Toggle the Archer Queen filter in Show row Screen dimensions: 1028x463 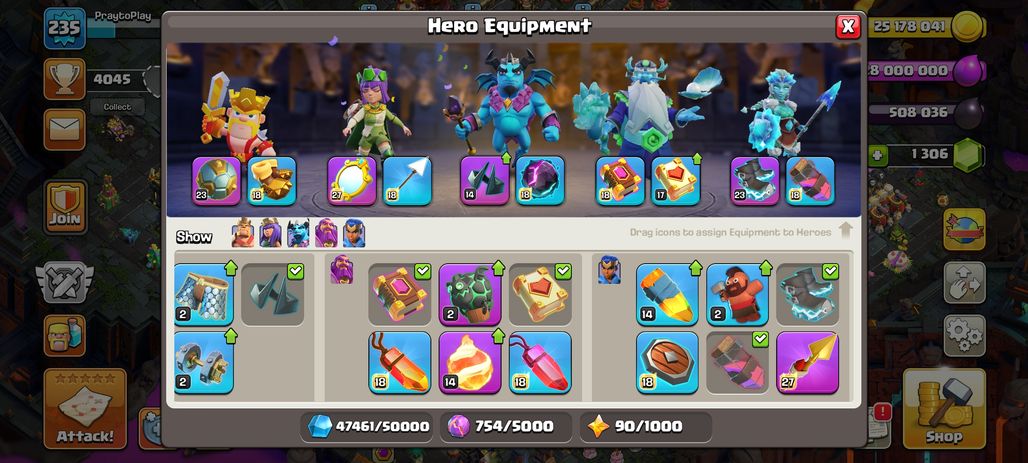pos(270,233)
